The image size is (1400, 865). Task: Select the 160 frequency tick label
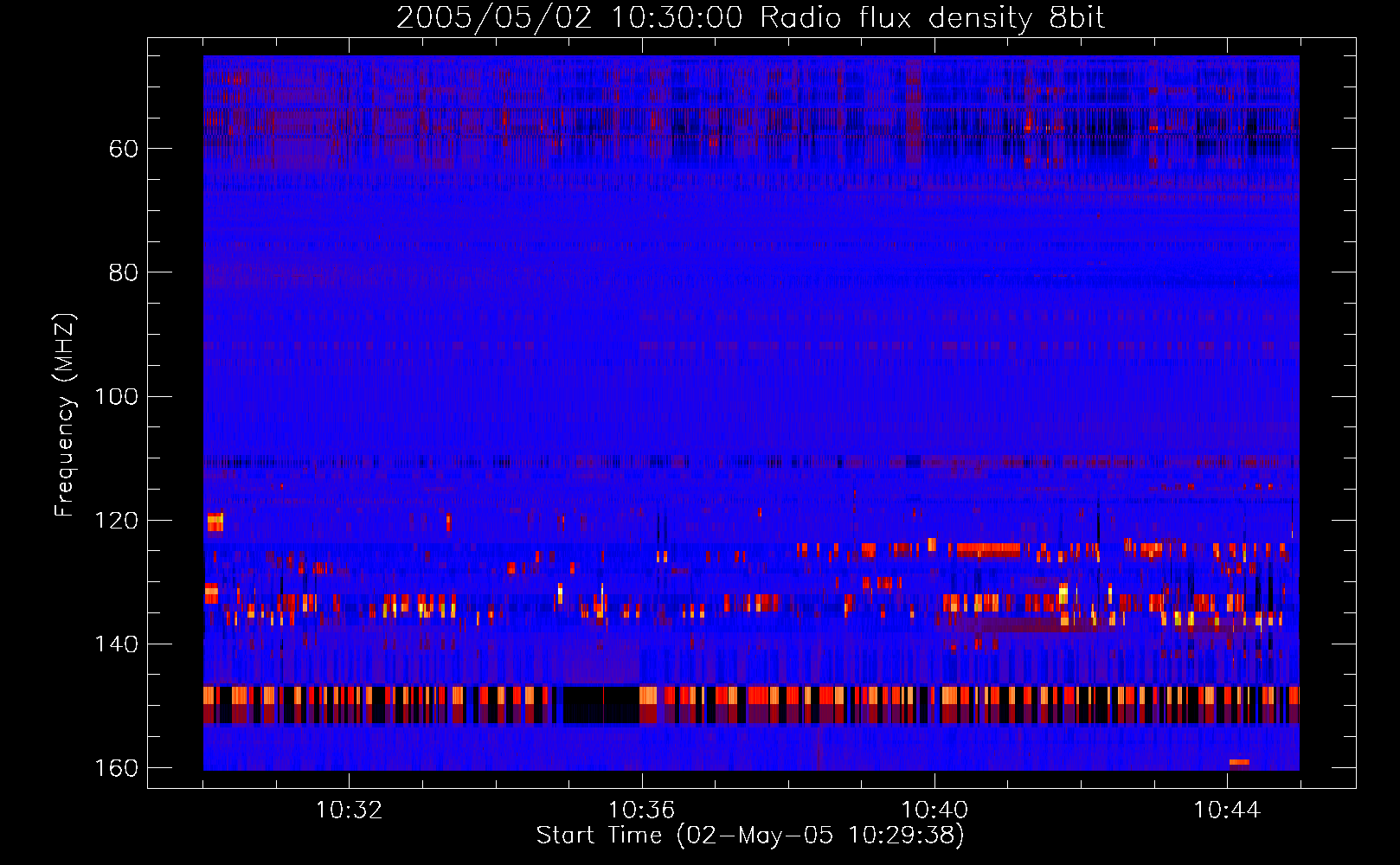[x=116, y=768]
